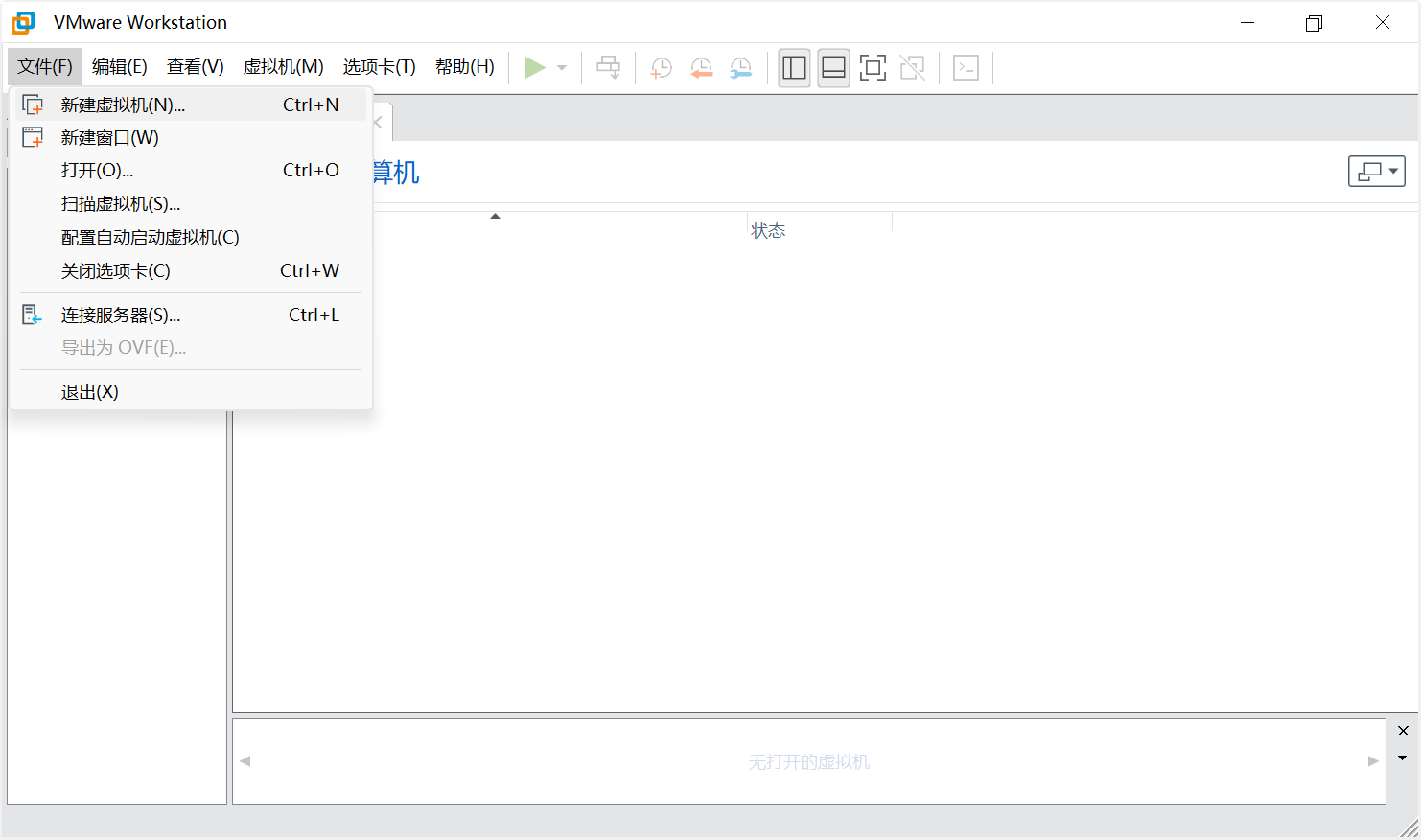Click the new window icon in menu
The height and width of the screenshot is (840, 1421).
[x=33, y=137]
